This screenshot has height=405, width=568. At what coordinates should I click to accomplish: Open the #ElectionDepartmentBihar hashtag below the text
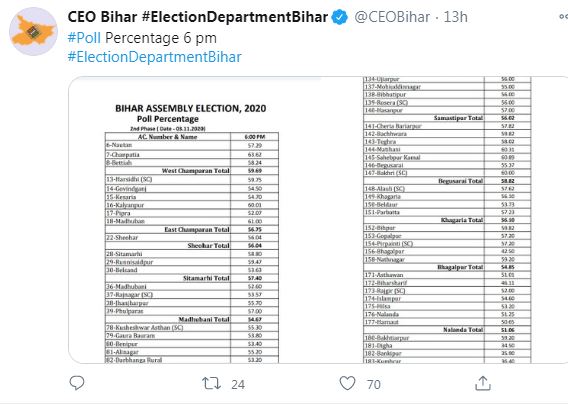pyautogui.click(x=154, y=57)
